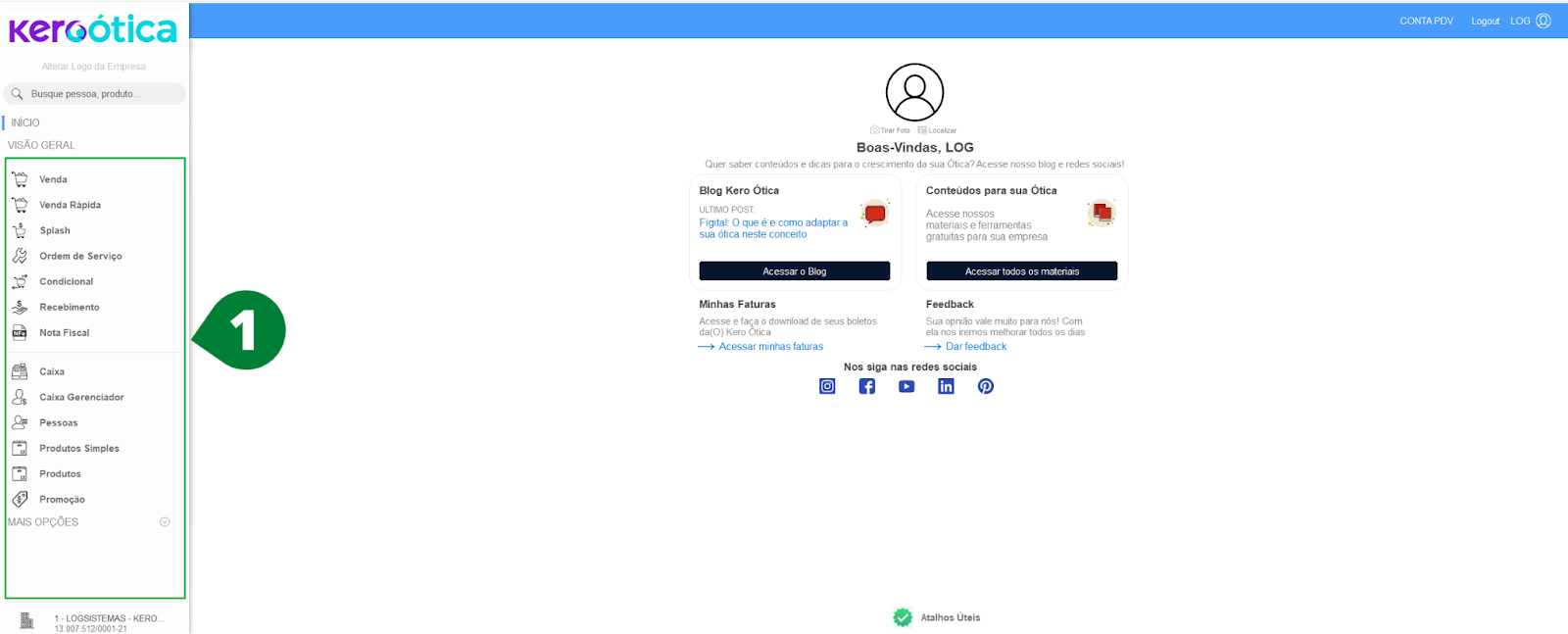Click the Blog Kero Ótica chat bubble icon
Image resolution: width=1568 pixels, height=634 pixels.
pos(875,214)
